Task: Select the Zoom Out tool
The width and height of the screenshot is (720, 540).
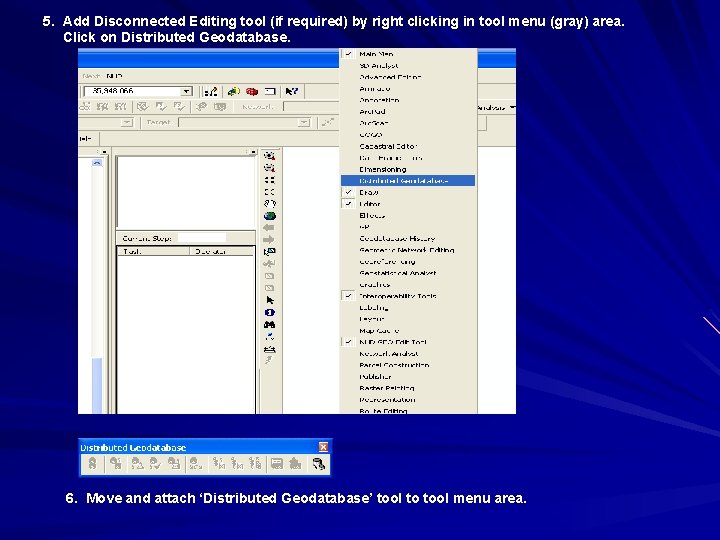Action: point(270,168)
